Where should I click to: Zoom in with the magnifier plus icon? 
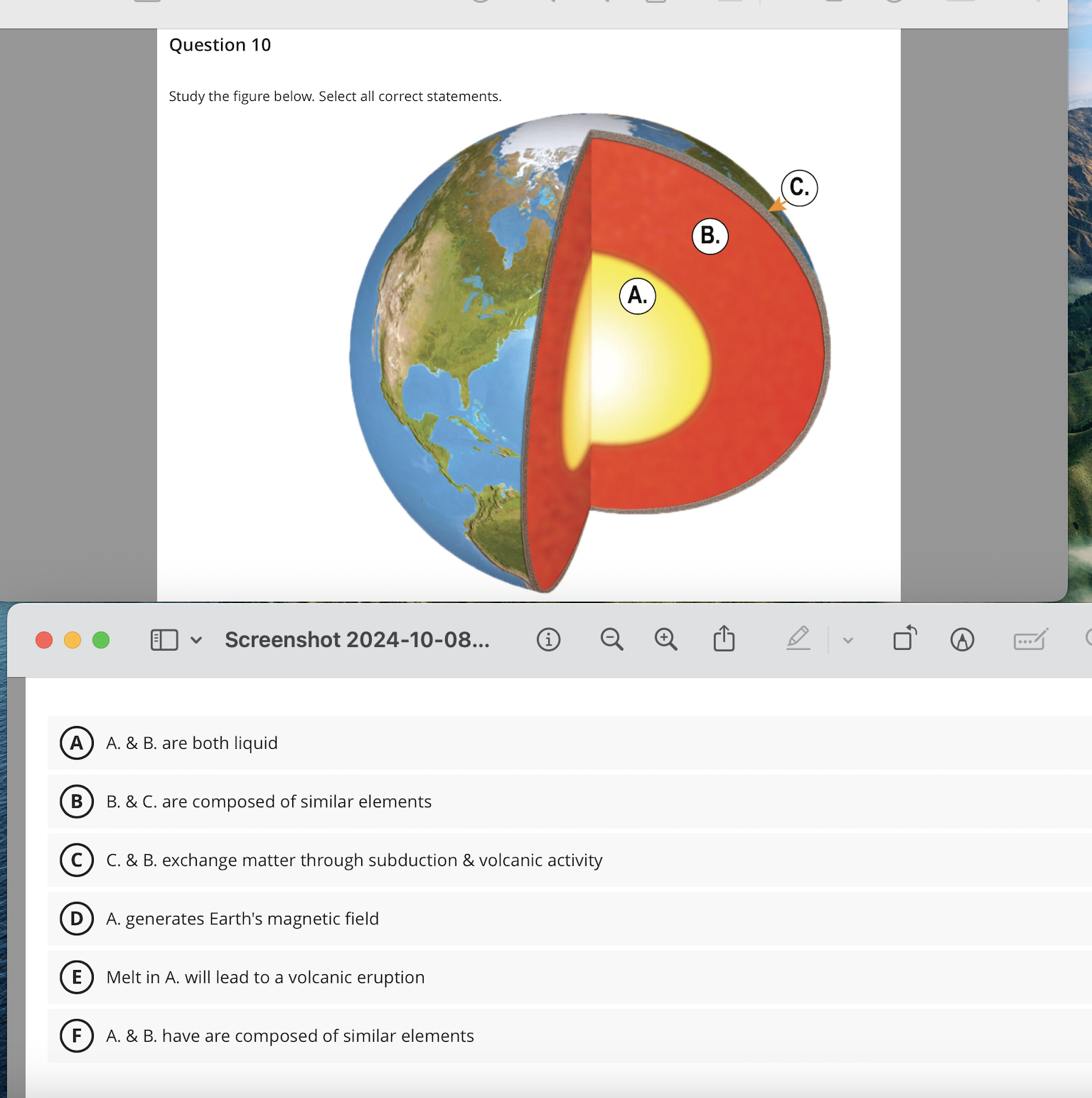point(665,640)
